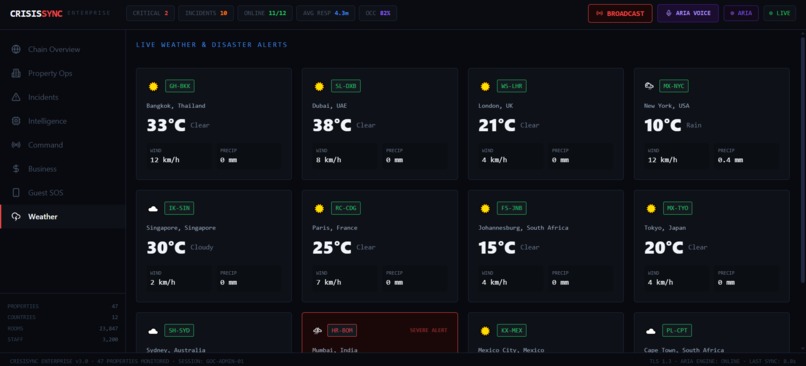Viewport: 806px width, 366px height.
Task: Click the cloud icon on Cape Town card
Action: 651,331
